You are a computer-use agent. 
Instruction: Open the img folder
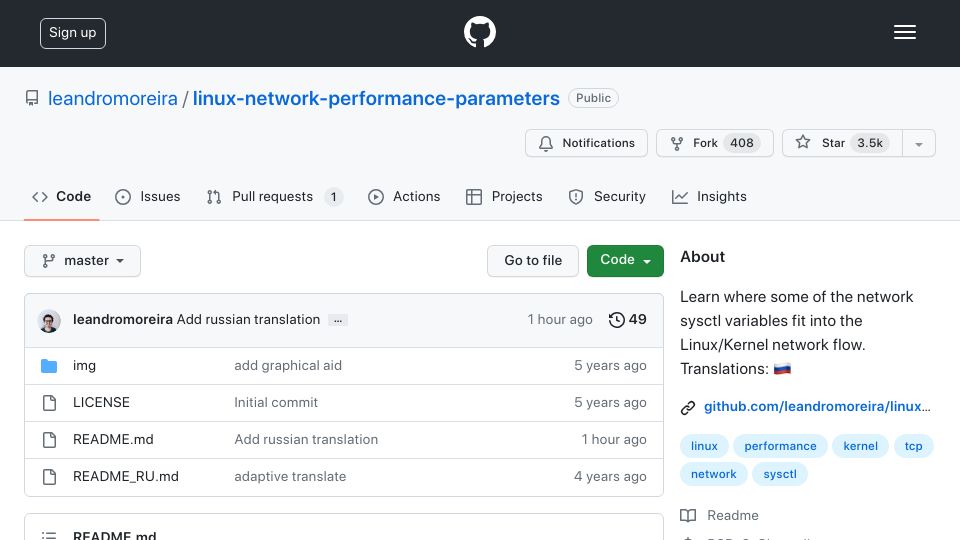click(x=84, y=366)
